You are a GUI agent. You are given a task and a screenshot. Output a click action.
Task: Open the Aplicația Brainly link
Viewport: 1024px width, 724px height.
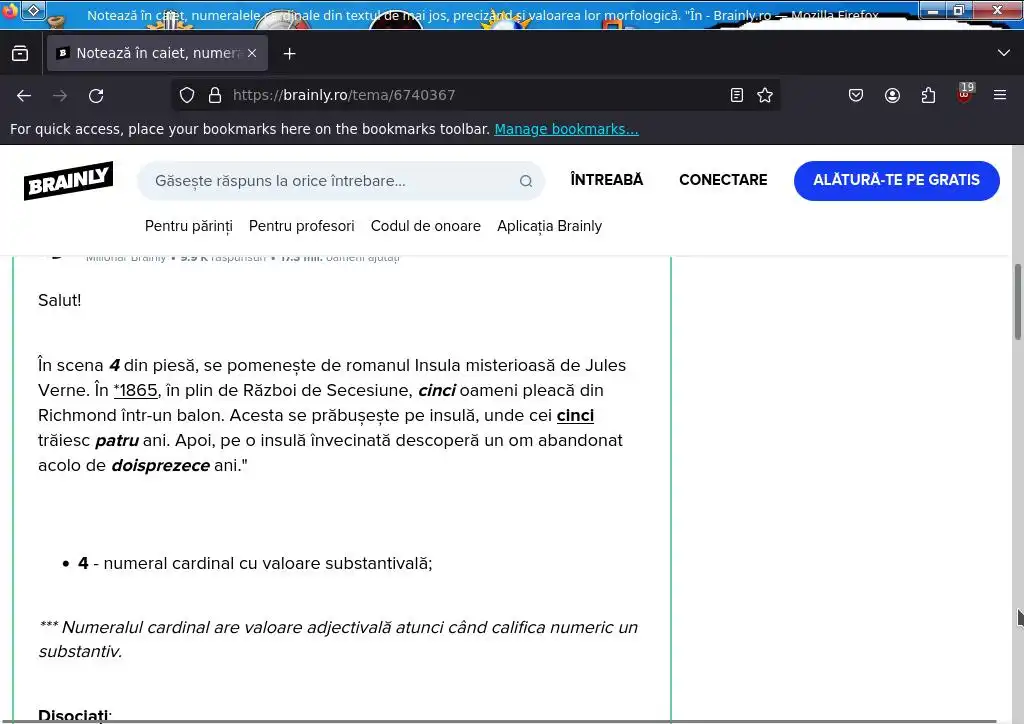(x=549, y=226)
